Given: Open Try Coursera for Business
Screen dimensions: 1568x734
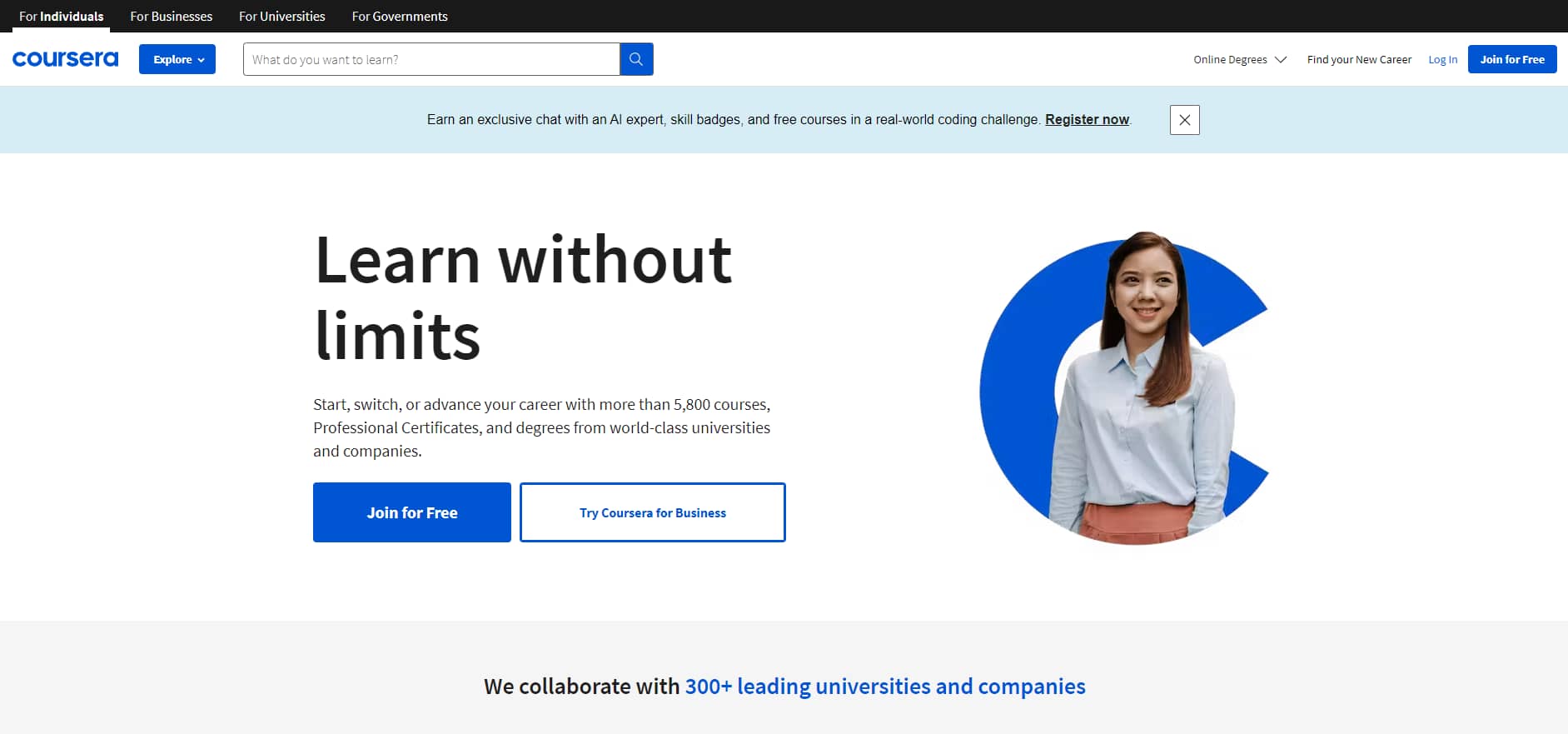Looking at the screenshot, I should coord(653,512).
